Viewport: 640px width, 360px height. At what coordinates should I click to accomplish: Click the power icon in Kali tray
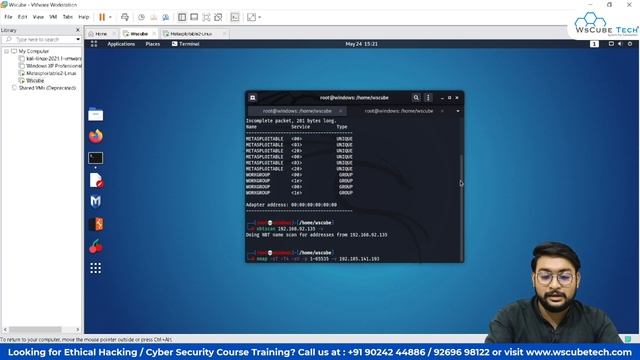pos(630,44)
